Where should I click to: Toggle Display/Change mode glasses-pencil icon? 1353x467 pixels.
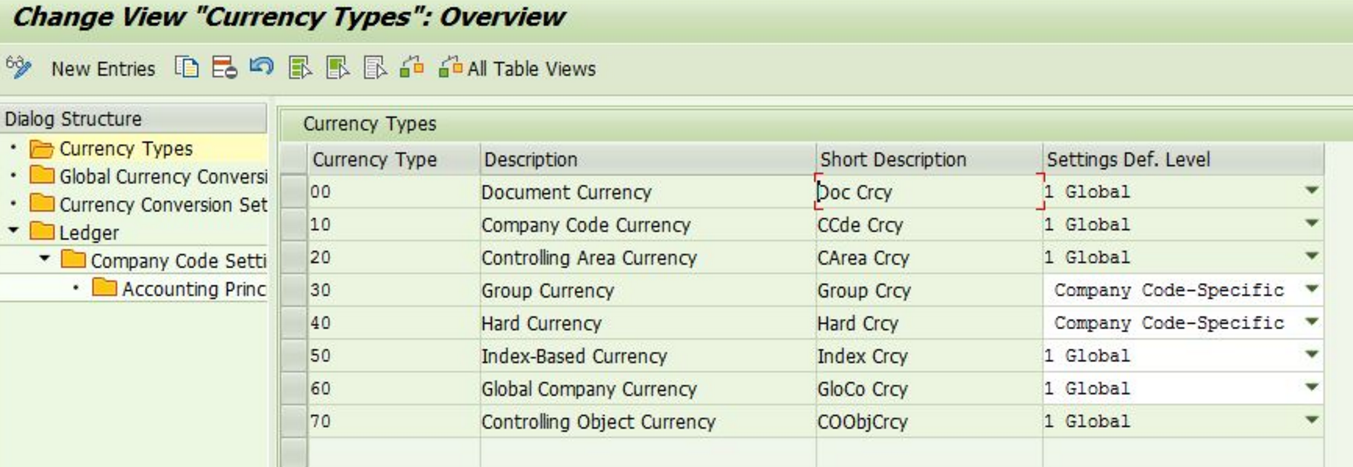tap(18, 67)
